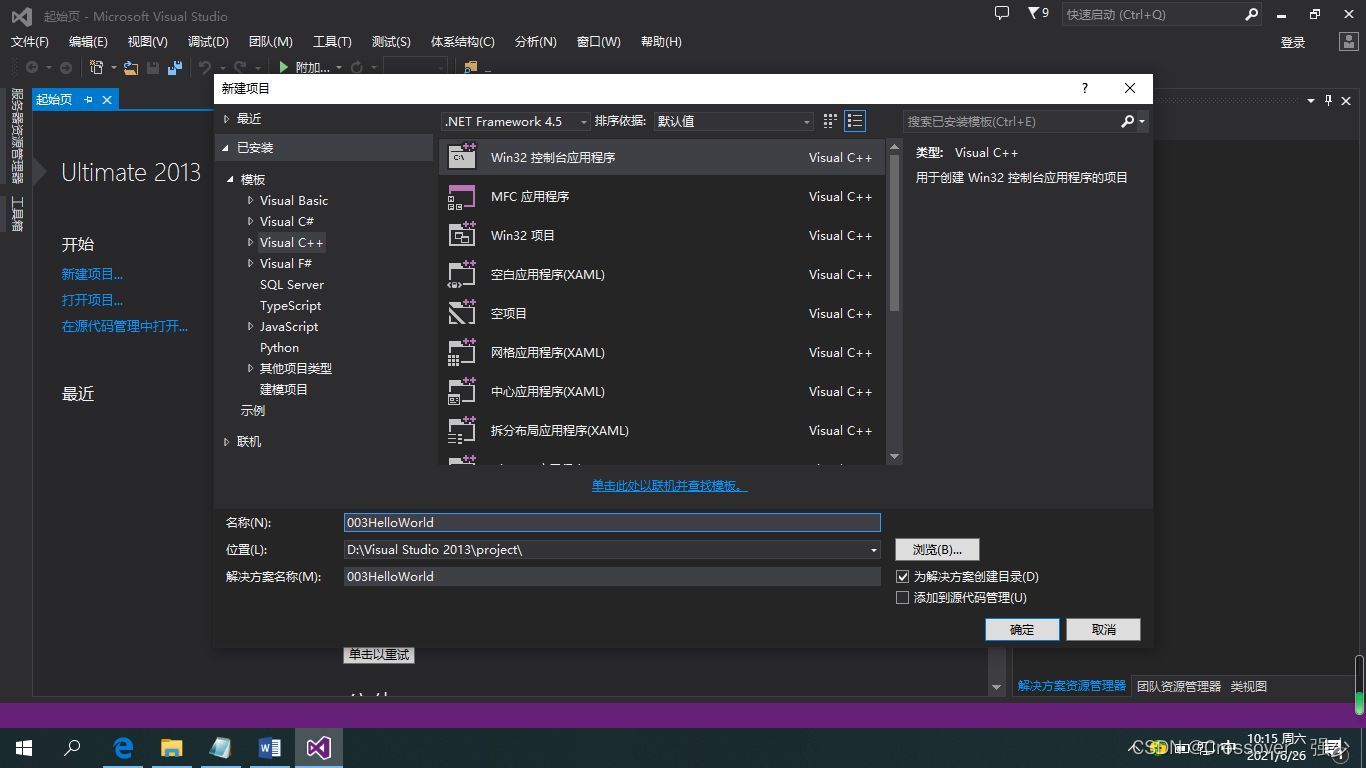Image resolution: width=1366 pixels, height=768 pixels.
Task: Toggle 为解决方案创建目录 checkbox
Action: click(902, 577)
